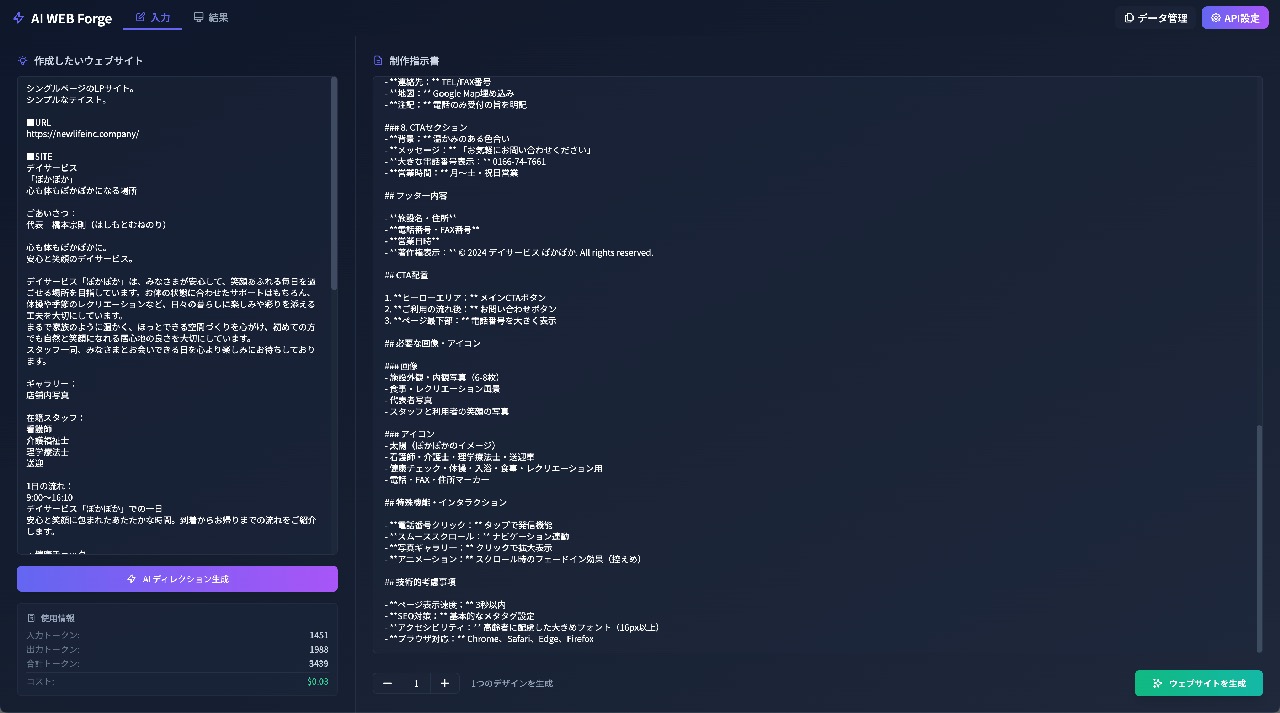
Task: Click the document icon beside 制作指示書 header
Action: [x=377, y=60]
